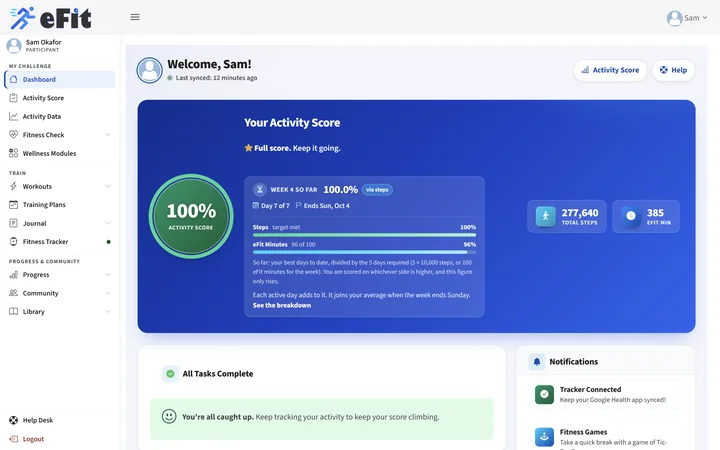Image resolution: width=720 pixels, height=450 pixels.
Task: Click the Fitness Games joystick icon
Action: point(544,437)
